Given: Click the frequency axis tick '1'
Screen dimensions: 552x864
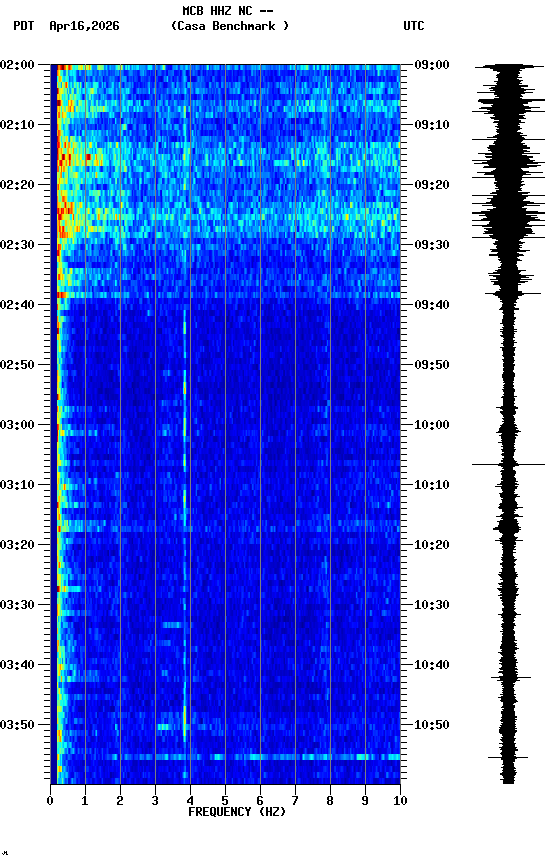Looking at the screenshot, I should (x=85, y=801).
